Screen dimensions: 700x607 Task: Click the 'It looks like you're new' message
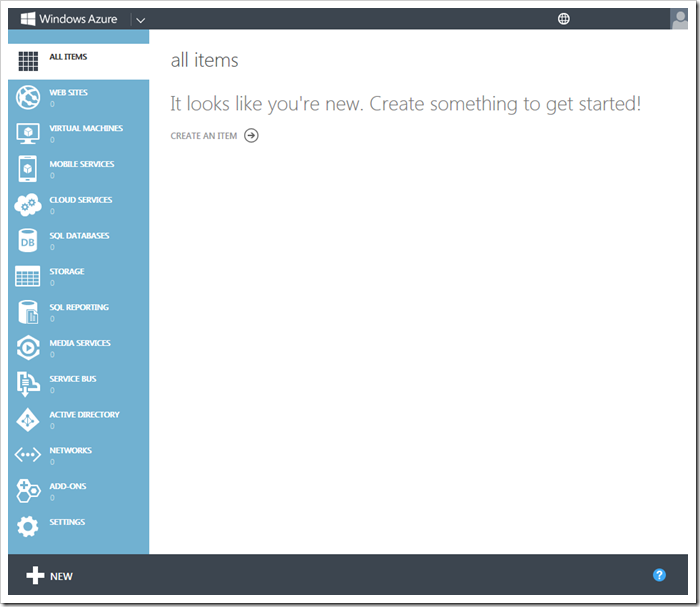[x=405, y=104]
